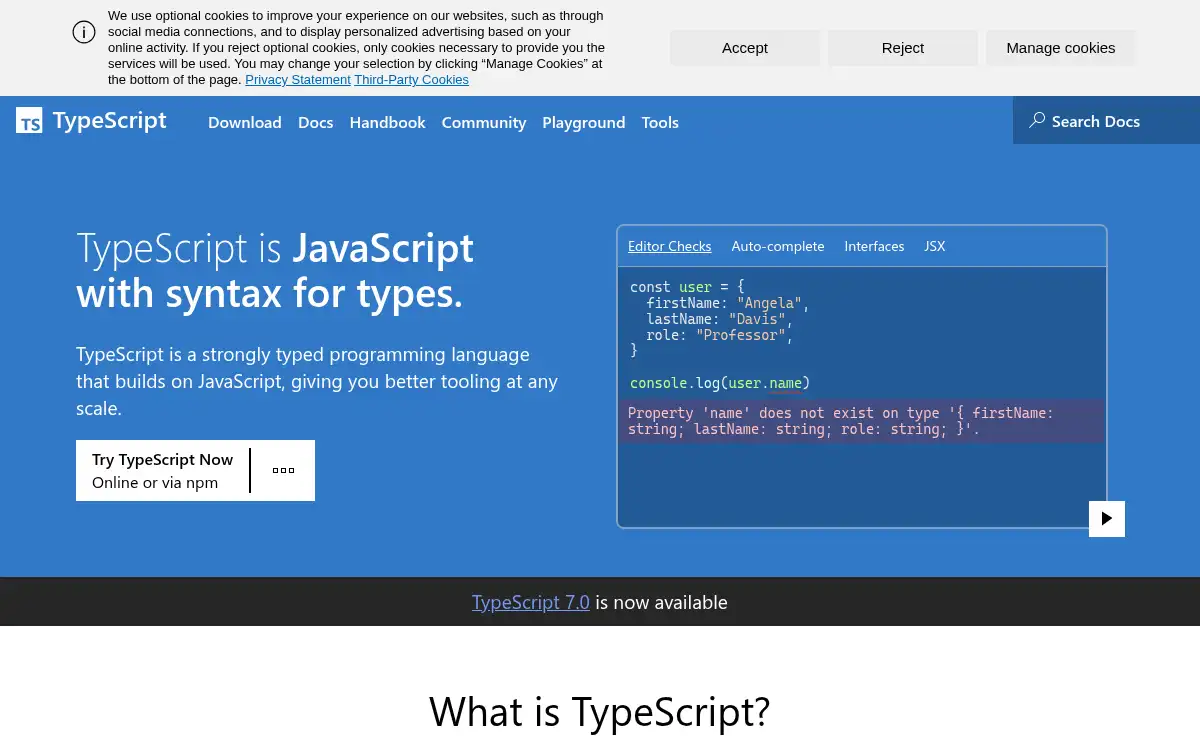
Task: Click 'console' in the code sample
Action: (x=658, y=383)
